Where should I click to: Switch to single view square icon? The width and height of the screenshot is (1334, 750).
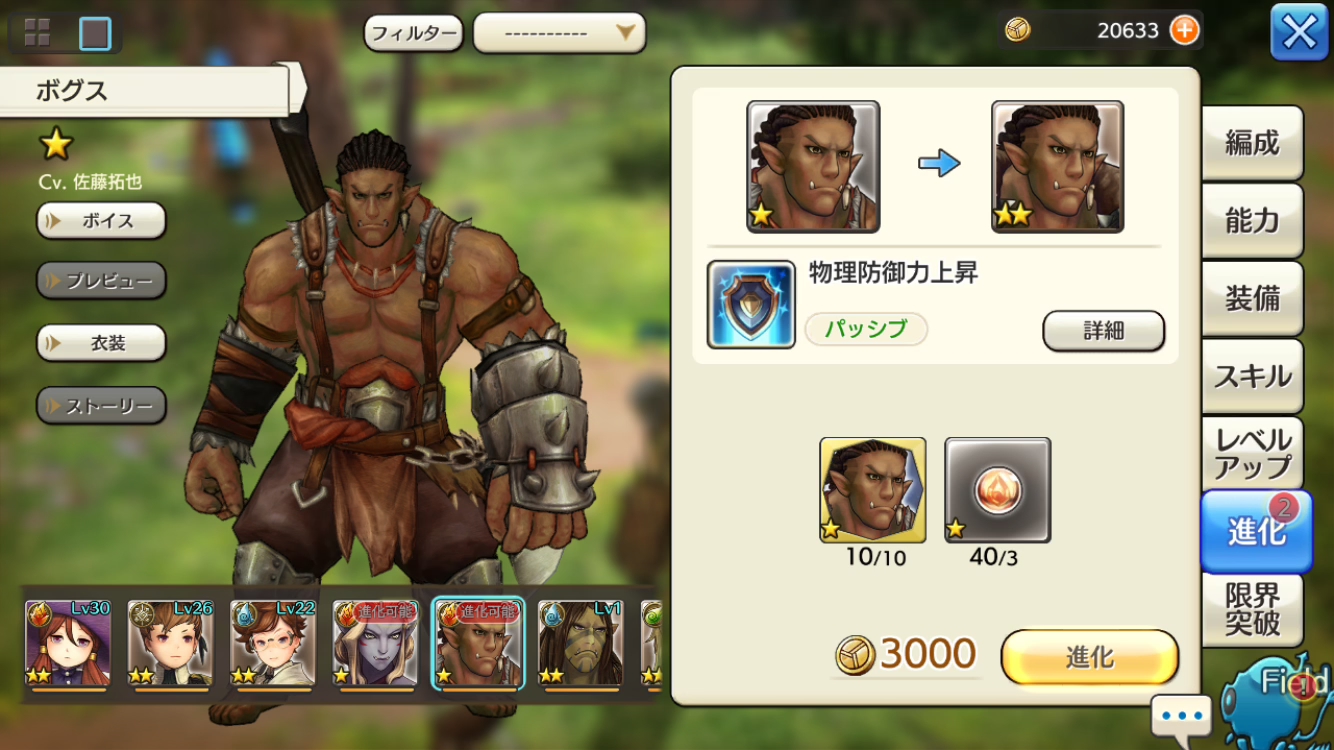coord(95,33)
